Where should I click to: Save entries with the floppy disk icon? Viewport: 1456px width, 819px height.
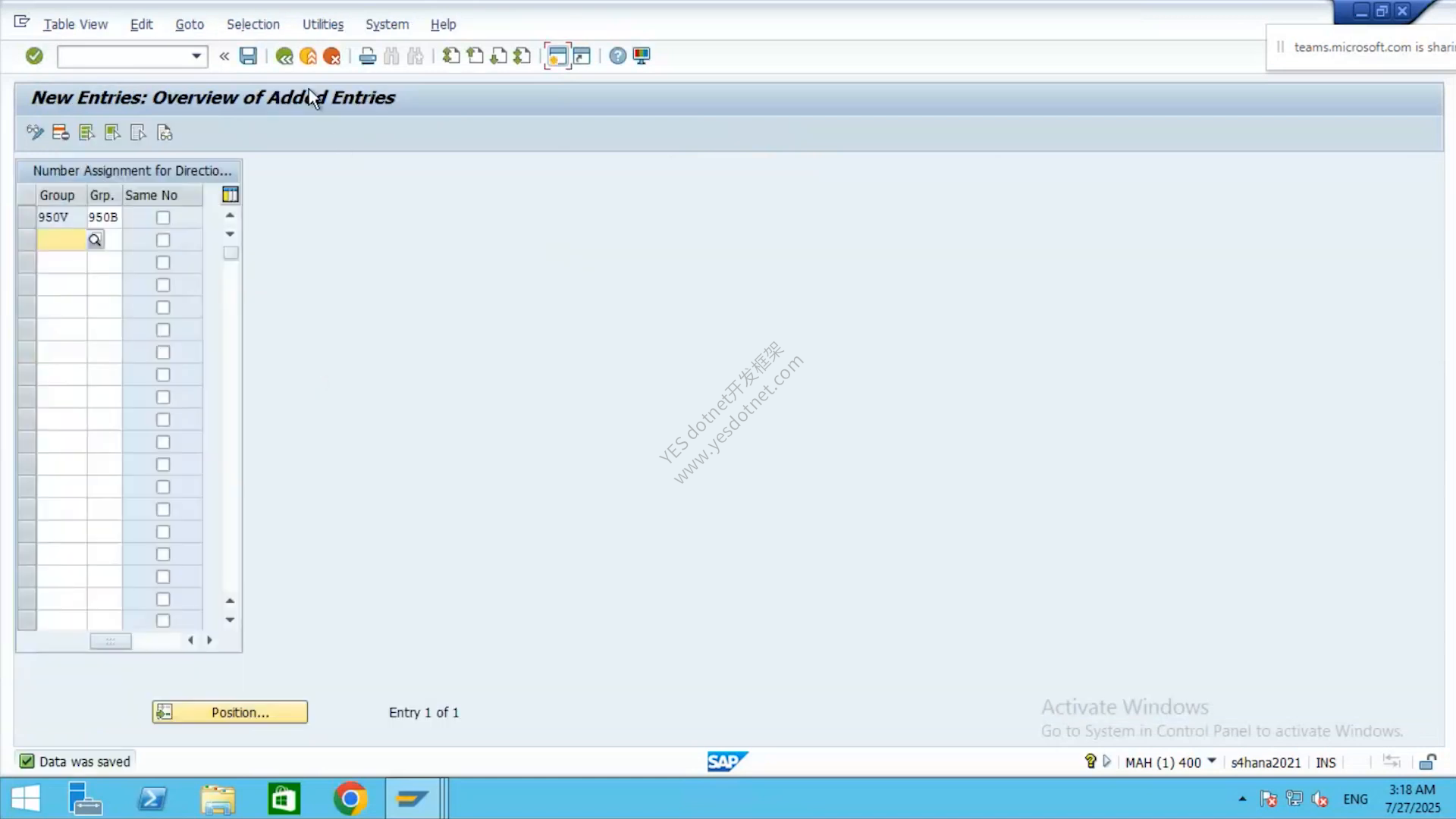click(248, 55)
